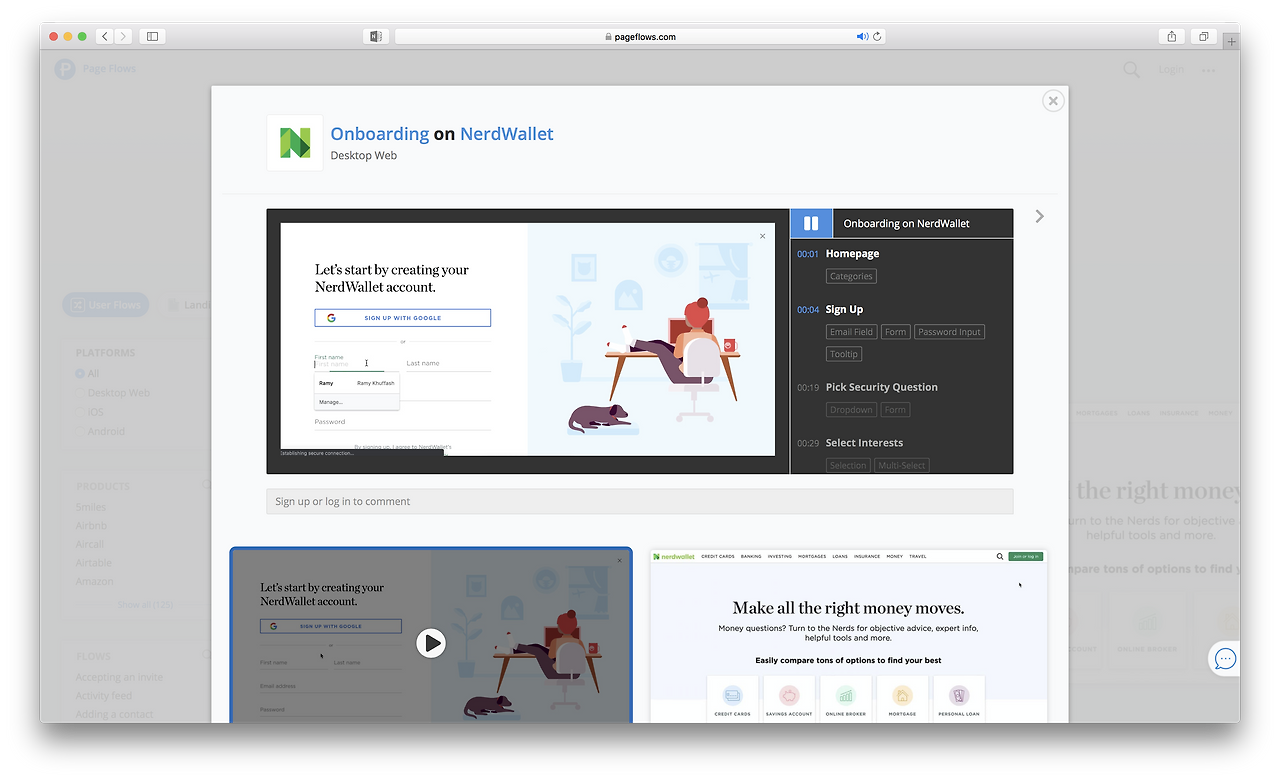Play the sign-up thumbnail video below the player

pos(431,642)
